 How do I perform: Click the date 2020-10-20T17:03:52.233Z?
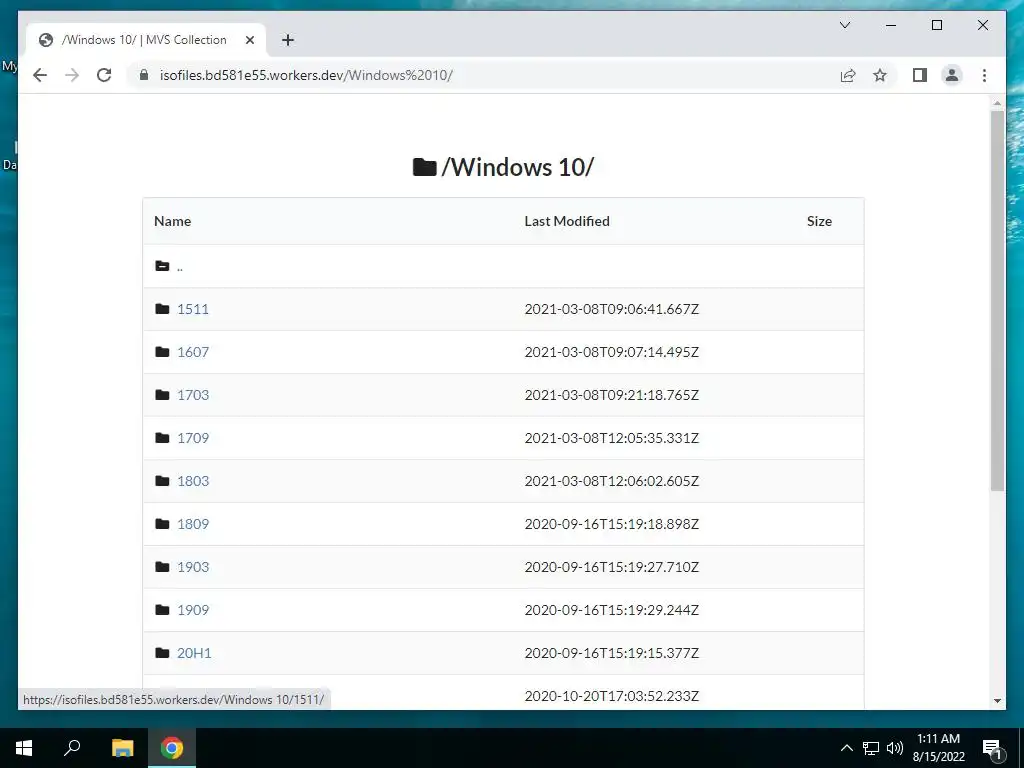611,696
